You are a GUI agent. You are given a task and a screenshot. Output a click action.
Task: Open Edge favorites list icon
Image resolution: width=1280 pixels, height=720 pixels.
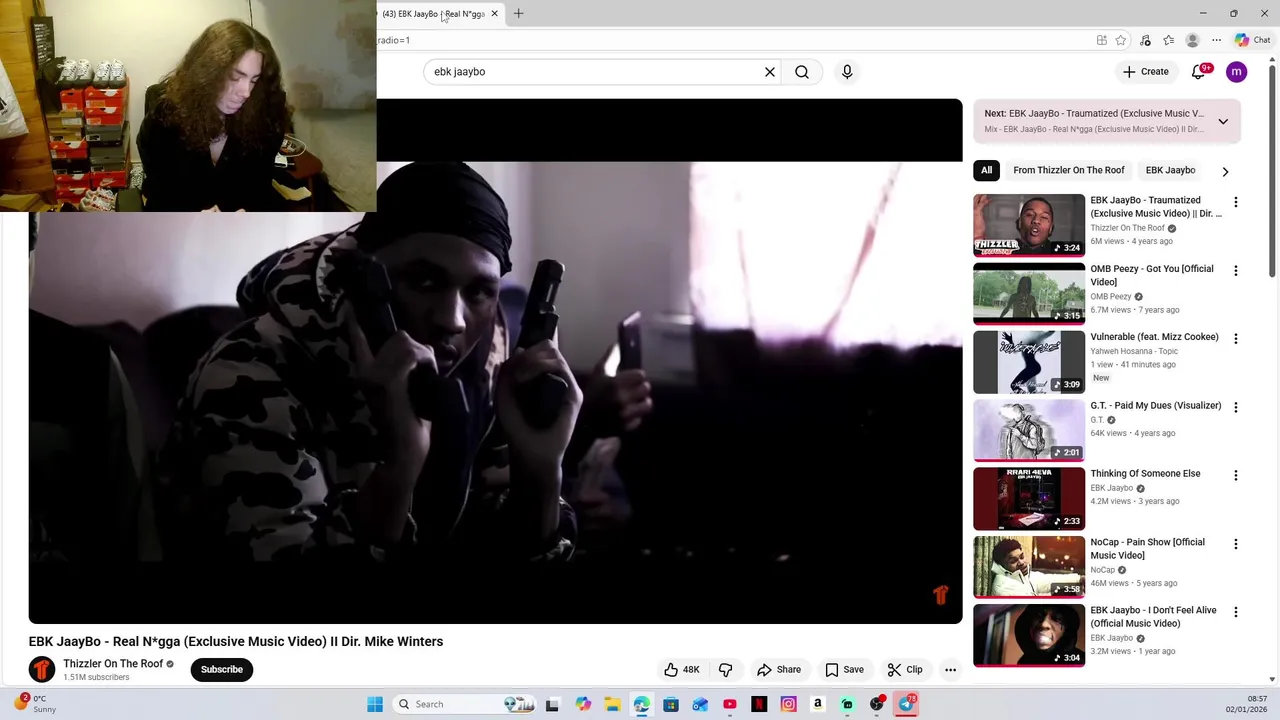[1168, 40]
